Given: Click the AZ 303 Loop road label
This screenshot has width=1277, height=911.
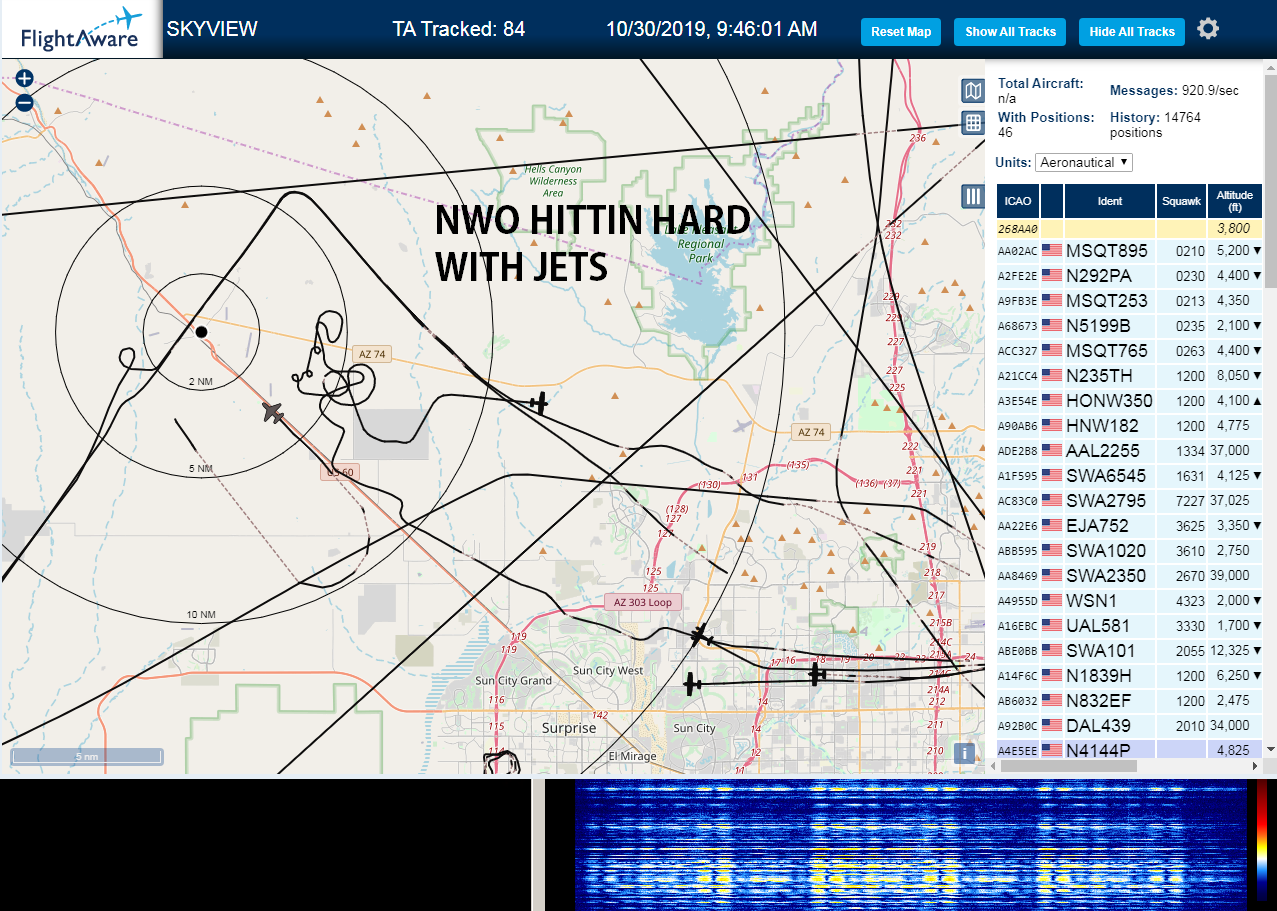Looking at the screenshot, I should (x=644, y=602).
